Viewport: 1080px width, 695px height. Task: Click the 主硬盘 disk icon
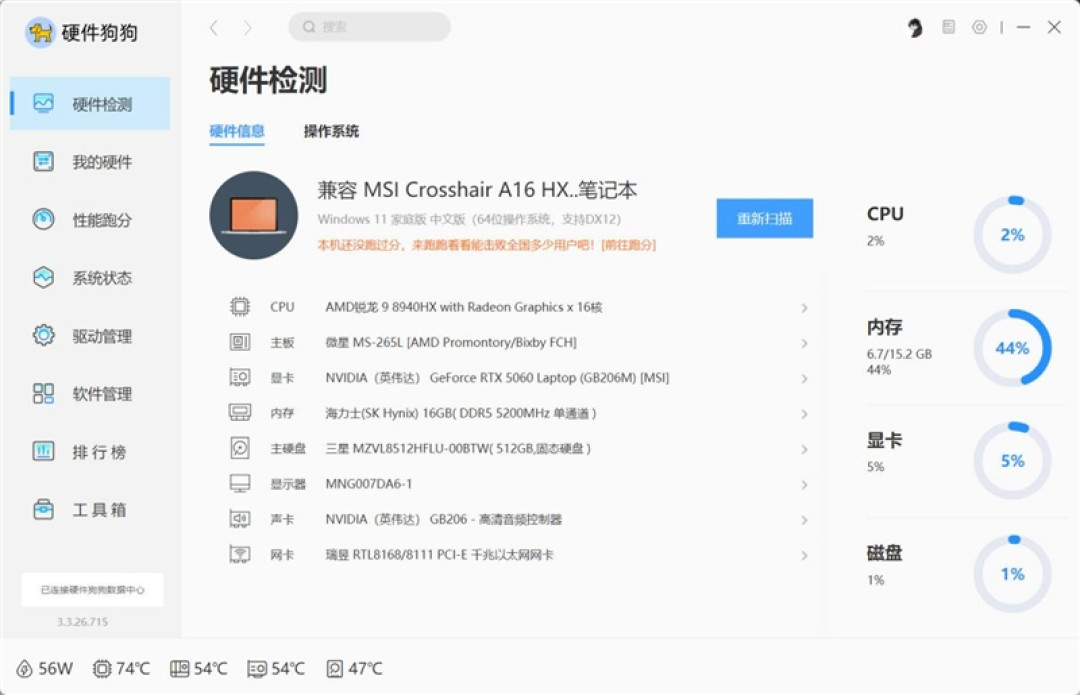[x=240, y=448]
